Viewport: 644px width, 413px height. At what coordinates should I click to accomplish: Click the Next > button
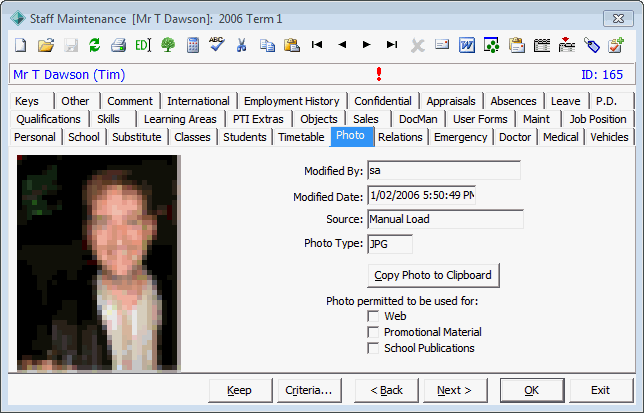(x=455, y=390)
